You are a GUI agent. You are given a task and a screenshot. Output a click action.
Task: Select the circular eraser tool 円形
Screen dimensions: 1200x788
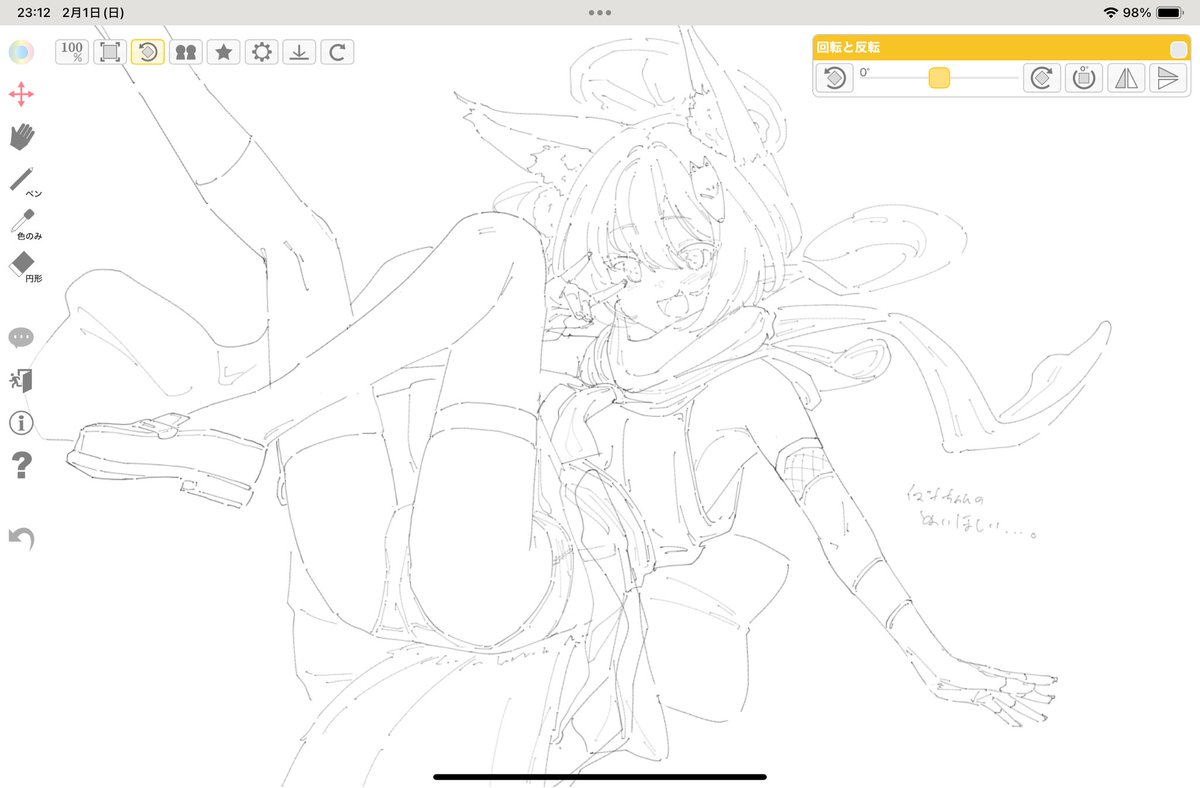click(22, 265)
